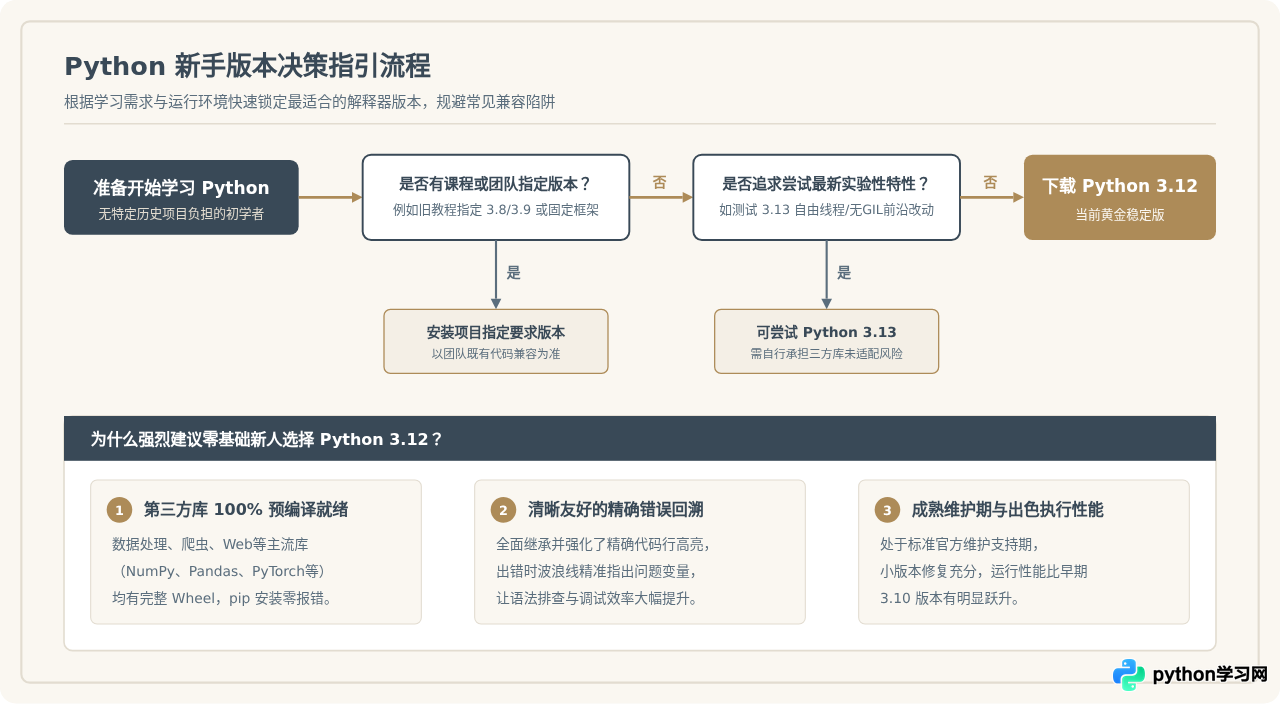Click the text '无特定历史项目负担的初学者'
This screenshot has width=1280, height=704.
[181, 214]
